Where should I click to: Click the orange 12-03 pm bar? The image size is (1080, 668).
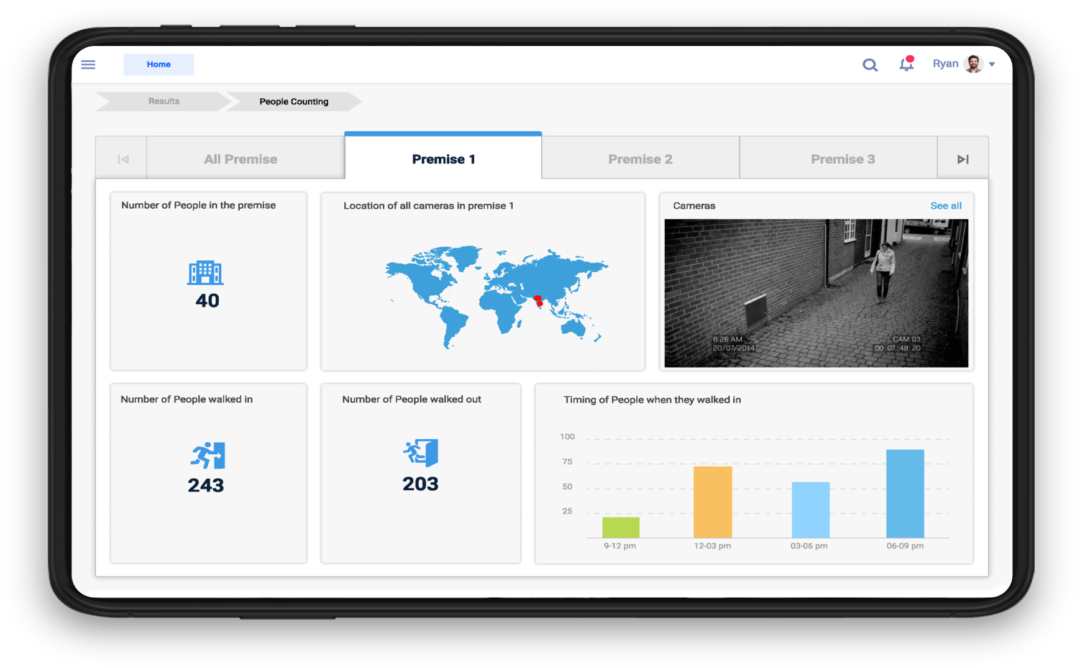(x=713, y=502)
